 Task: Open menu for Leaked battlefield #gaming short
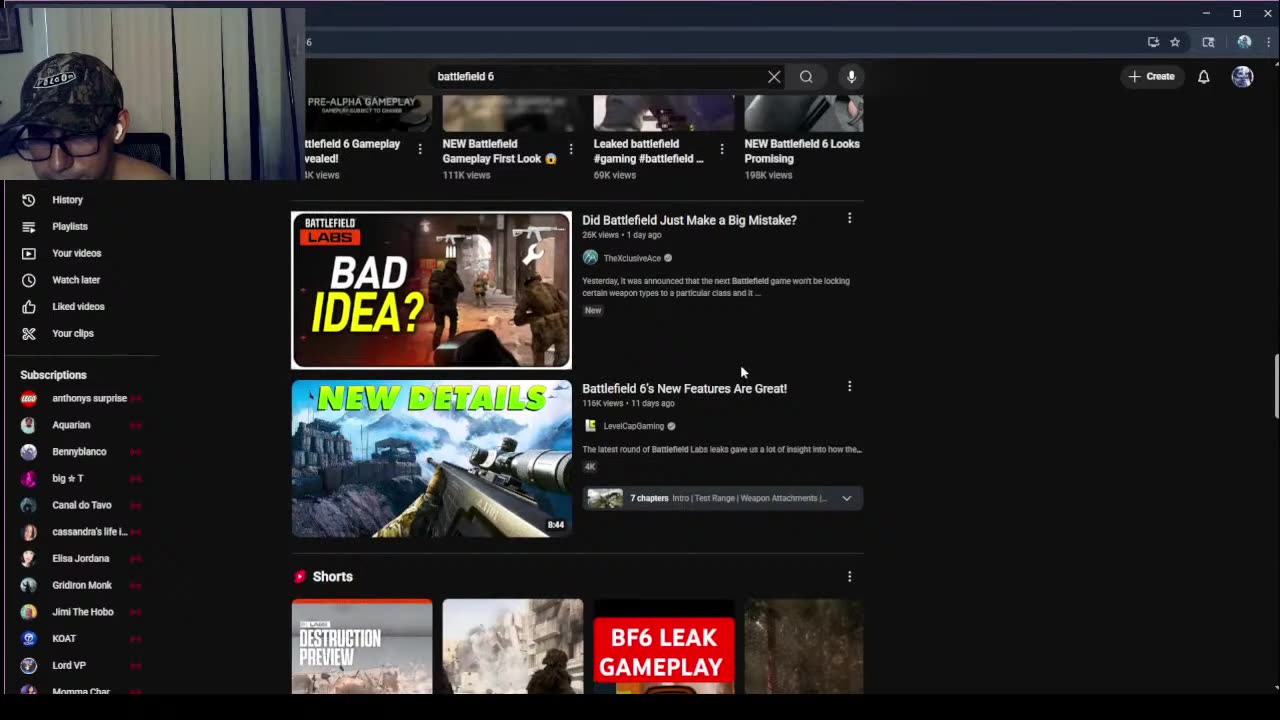click(722, 149)
